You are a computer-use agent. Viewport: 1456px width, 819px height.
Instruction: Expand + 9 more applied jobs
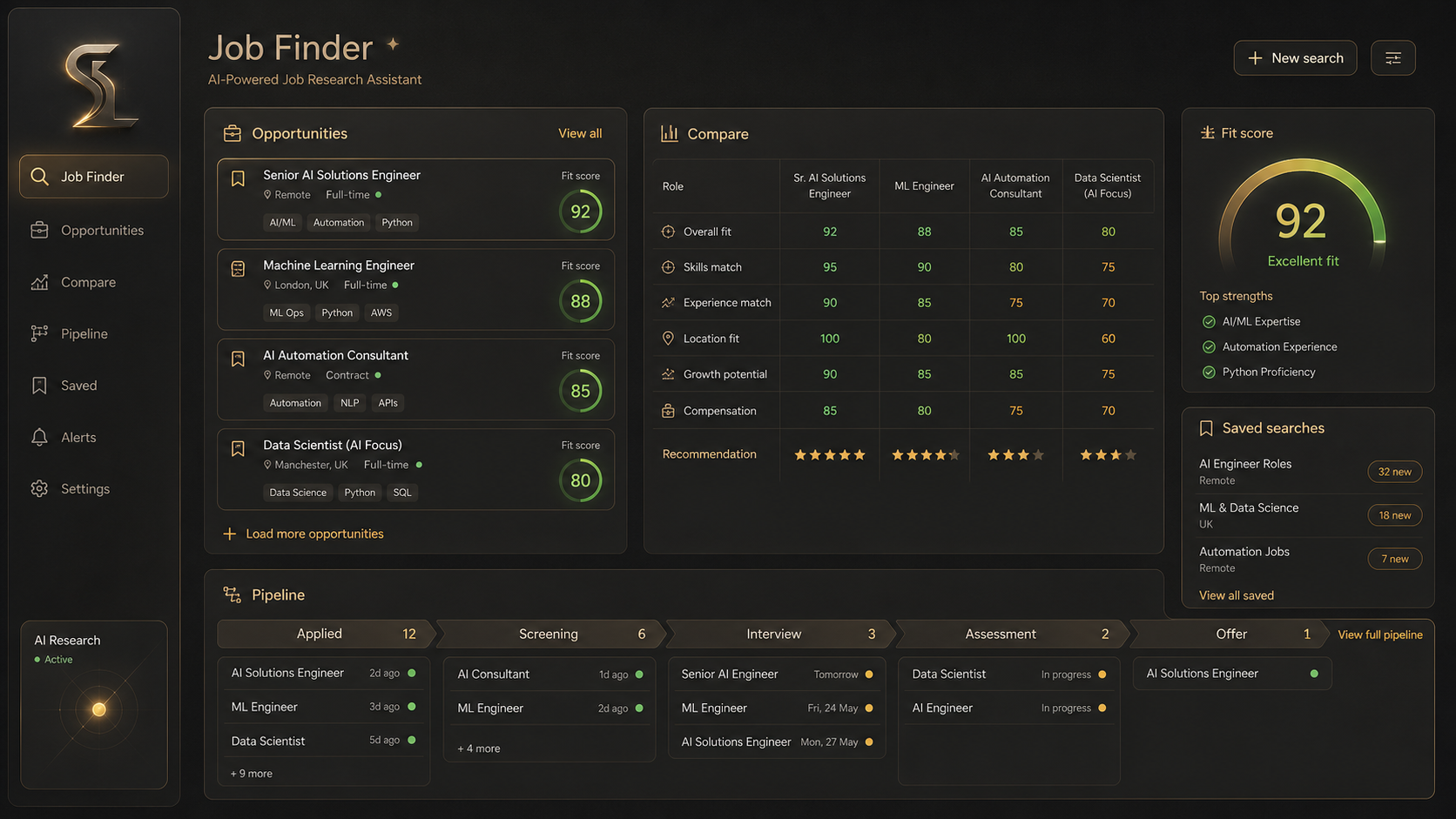point(252,774)
